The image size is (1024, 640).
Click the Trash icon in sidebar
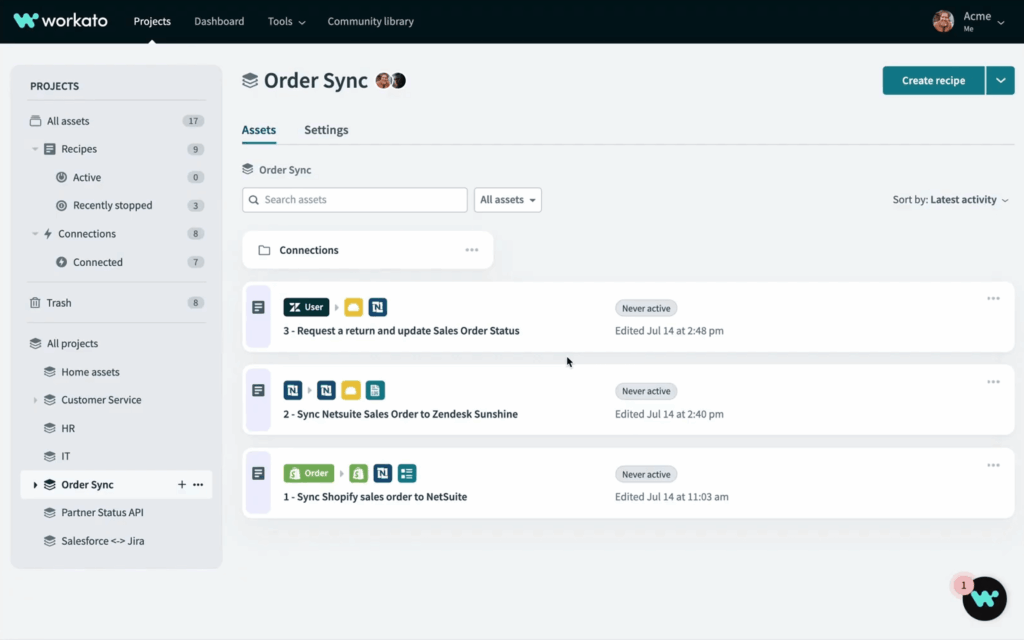click(x=35, y=303)
